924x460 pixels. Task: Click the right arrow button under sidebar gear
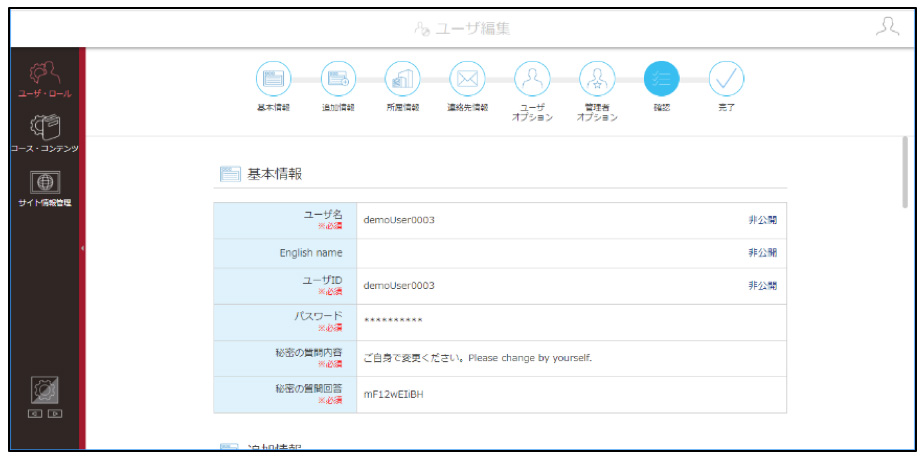click(x=55, y=414)
